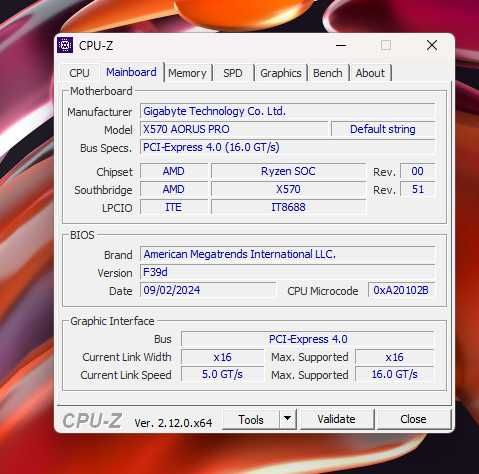Screen dimensions: 479x474
Task: Click Max. Supported link width x16 value
Action: click(x=395, y=357)
